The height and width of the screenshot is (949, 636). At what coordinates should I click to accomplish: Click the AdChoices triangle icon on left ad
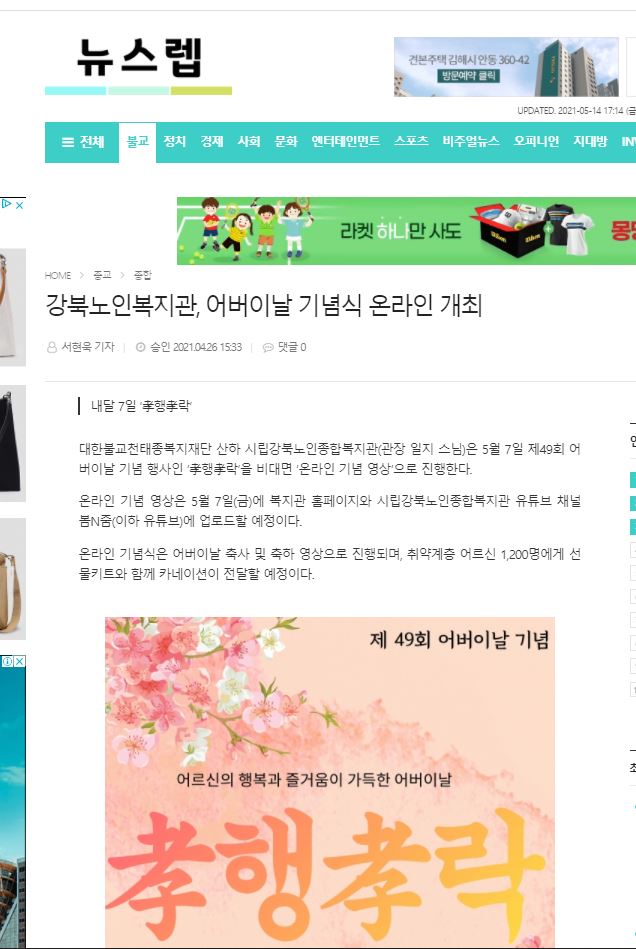pyautogui.click(x=7, y=205)
